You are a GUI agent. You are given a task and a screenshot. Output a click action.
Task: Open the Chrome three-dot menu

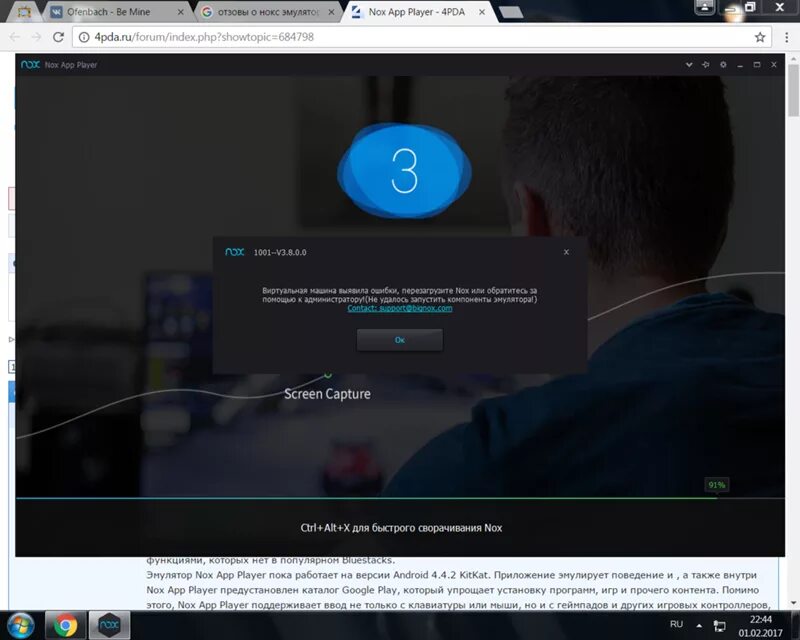tap(787, 37)
